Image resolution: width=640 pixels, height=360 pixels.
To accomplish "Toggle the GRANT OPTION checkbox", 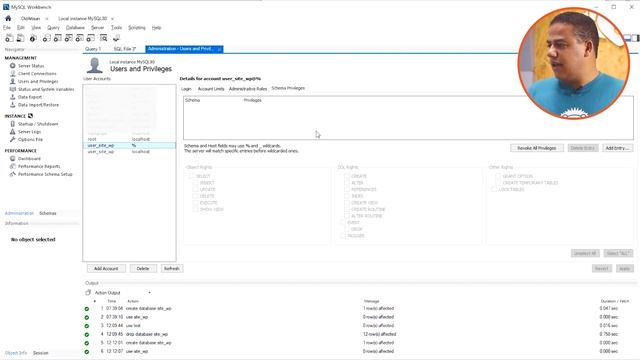I will (498, 176).
